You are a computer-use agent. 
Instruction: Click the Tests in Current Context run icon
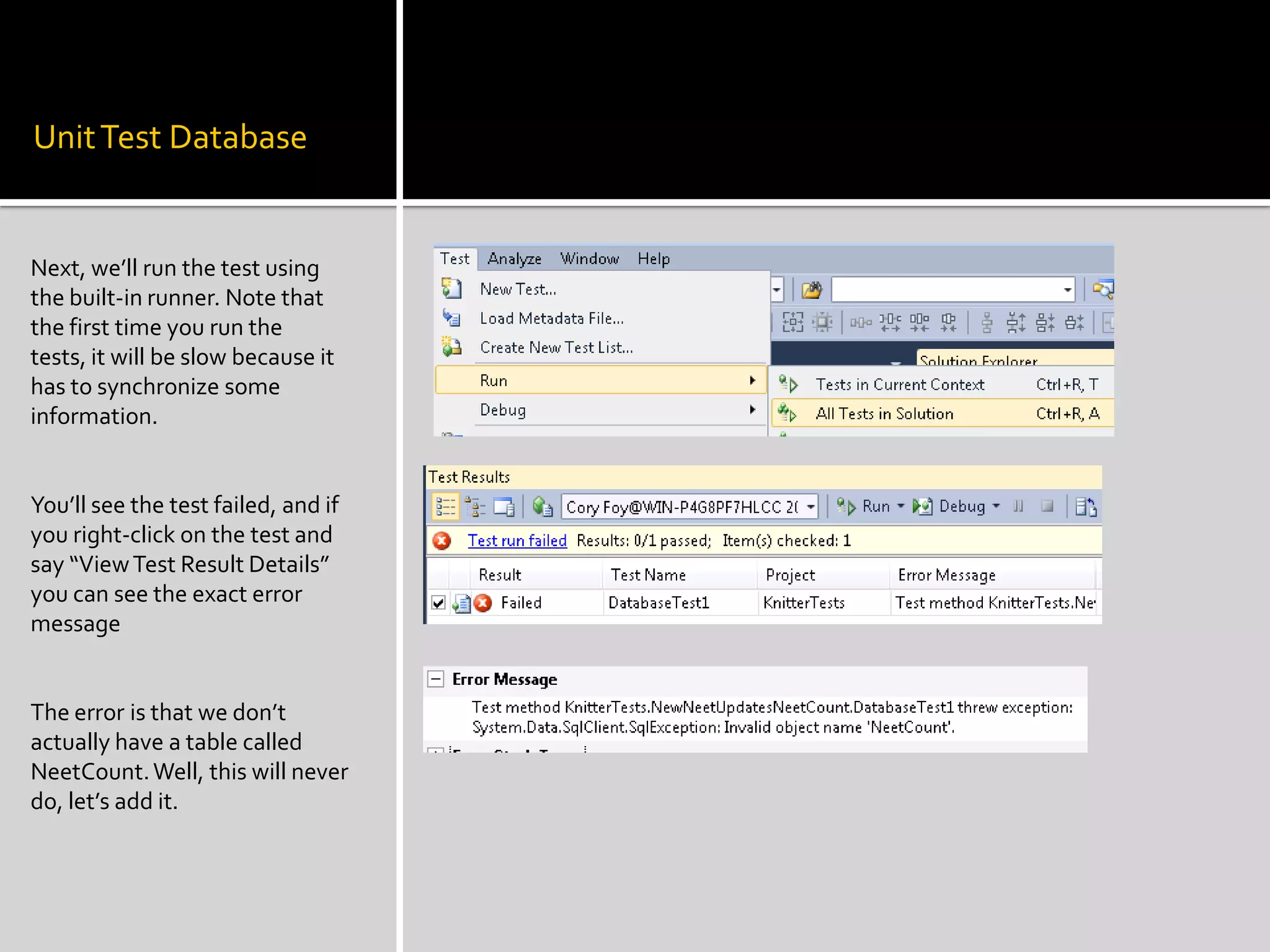[x=788, y=384]
